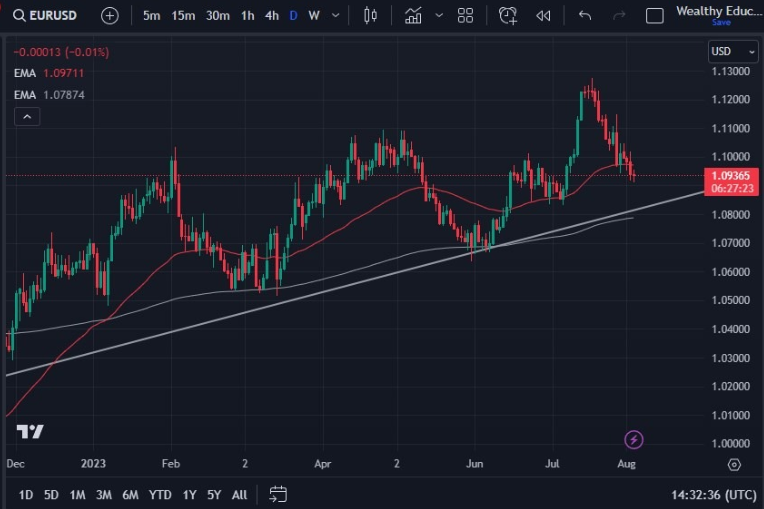Click the compare or add symbol plus icon

110,15
